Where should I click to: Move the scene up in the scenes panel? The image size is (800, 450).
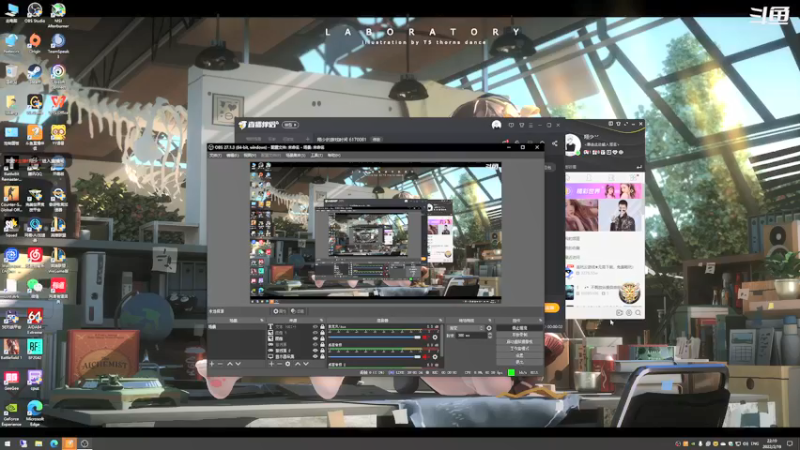[230, 364]
